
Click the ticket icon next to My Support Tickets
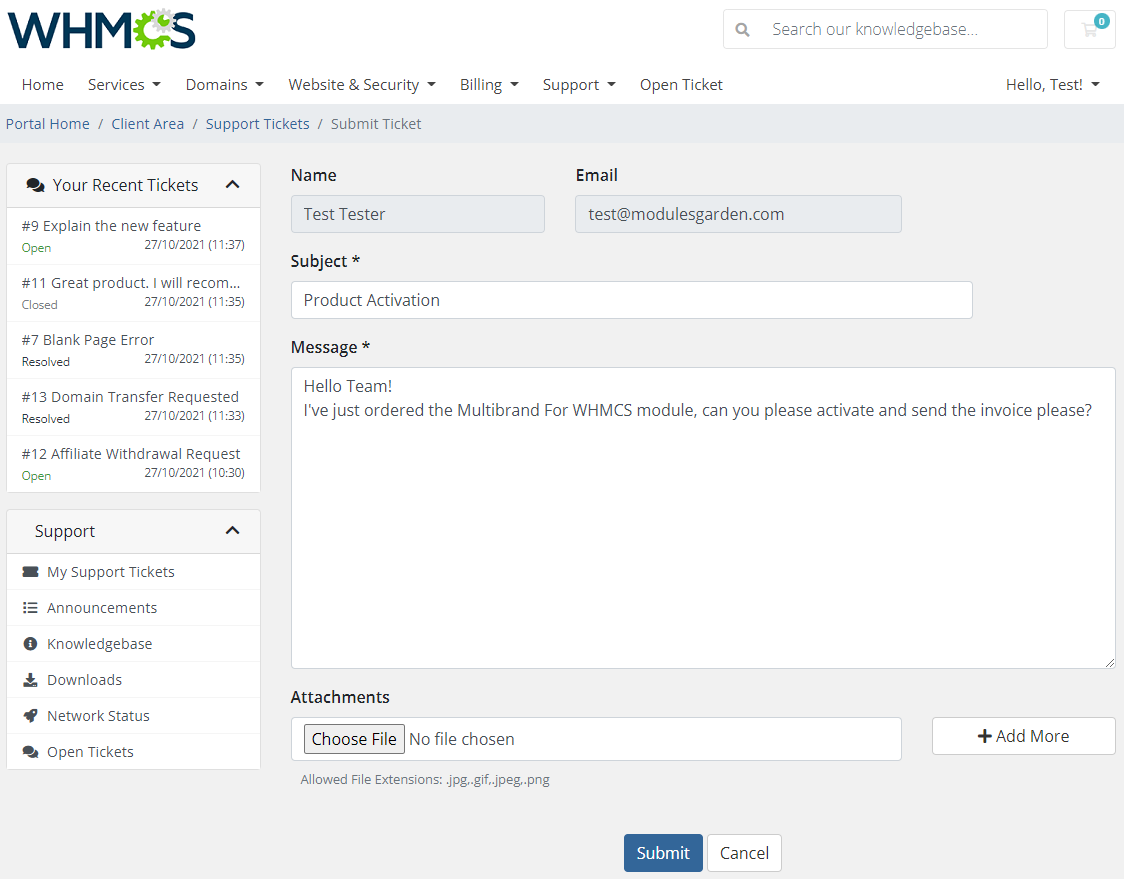point(30,572)
